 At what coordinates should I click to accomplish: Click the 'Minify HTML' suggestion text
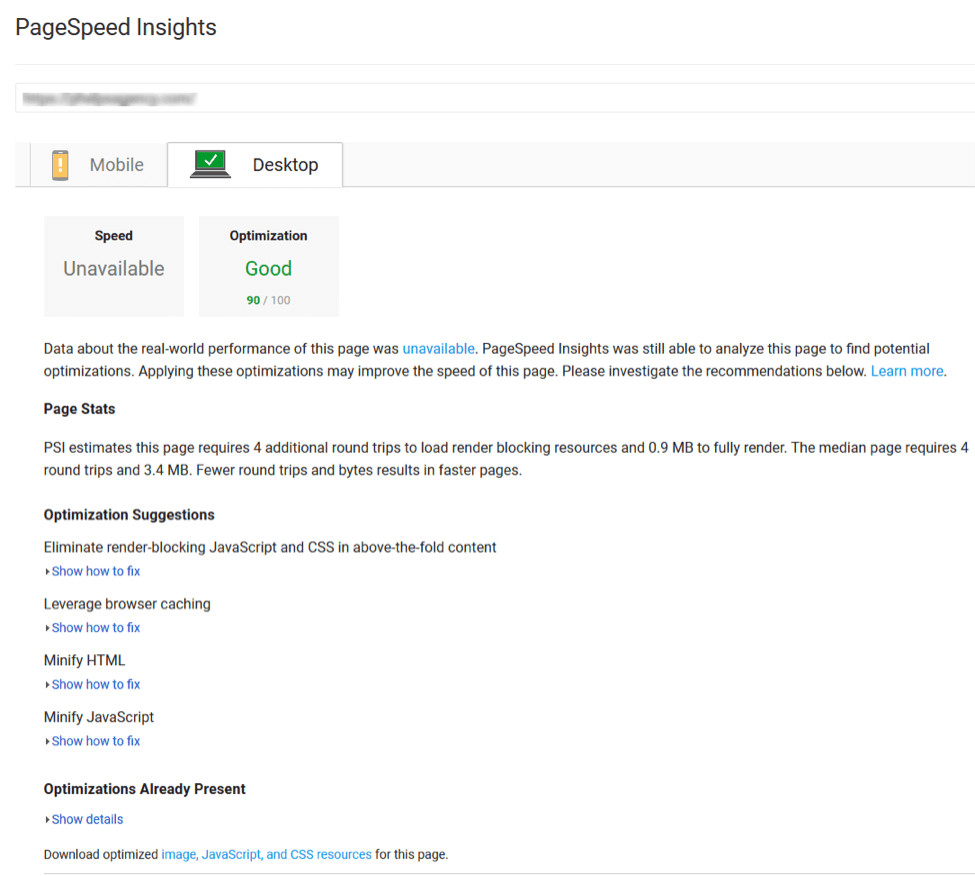84,660
